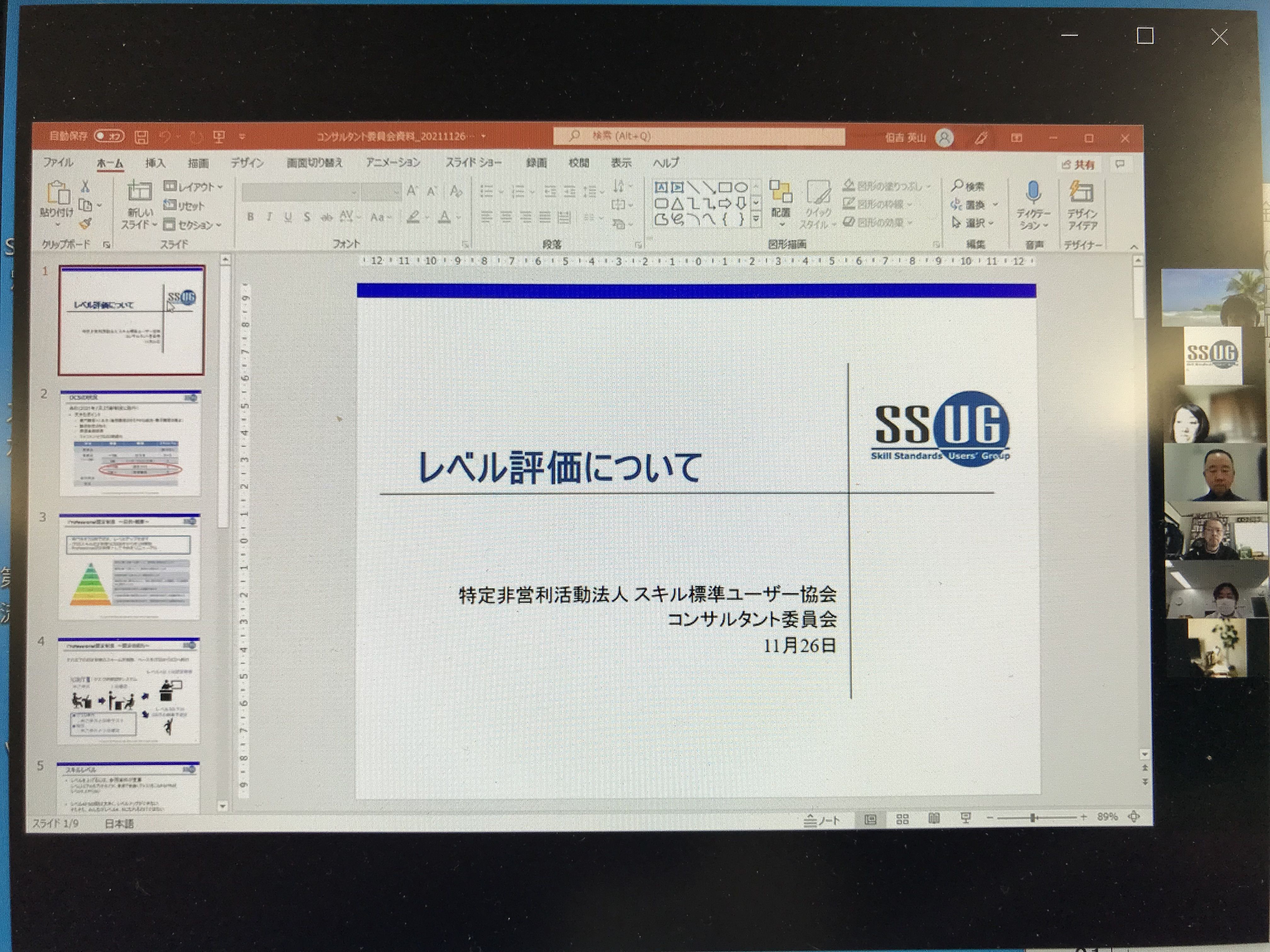Image resolution: width=1270 pixels, height=952 pixels.
Task: Toggle Italic (I) formatting
Action: click(269, 217)
